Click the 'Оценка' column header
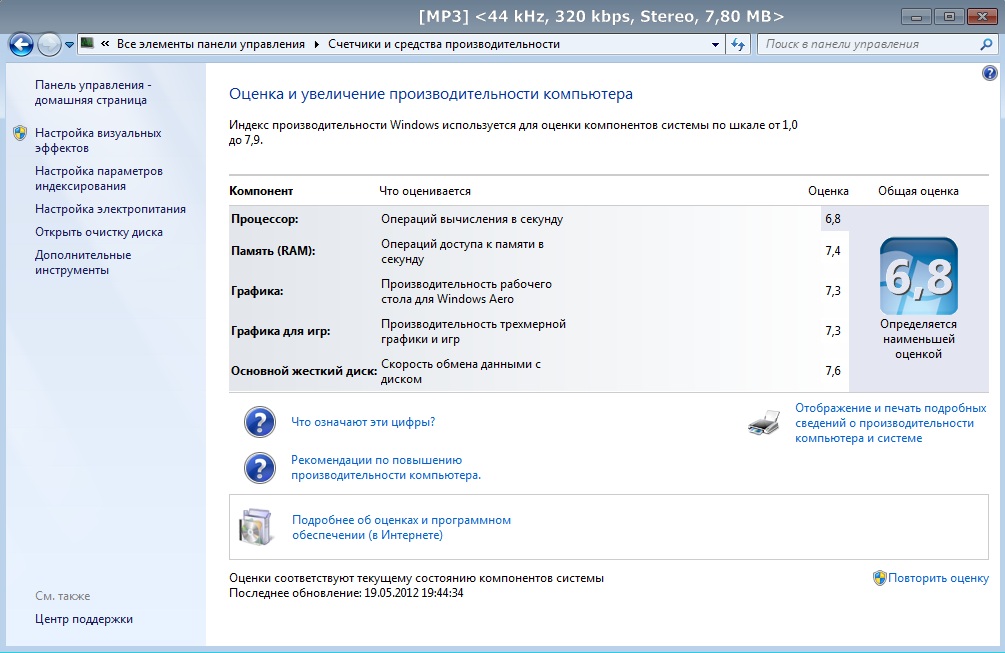 click(828, 191)
